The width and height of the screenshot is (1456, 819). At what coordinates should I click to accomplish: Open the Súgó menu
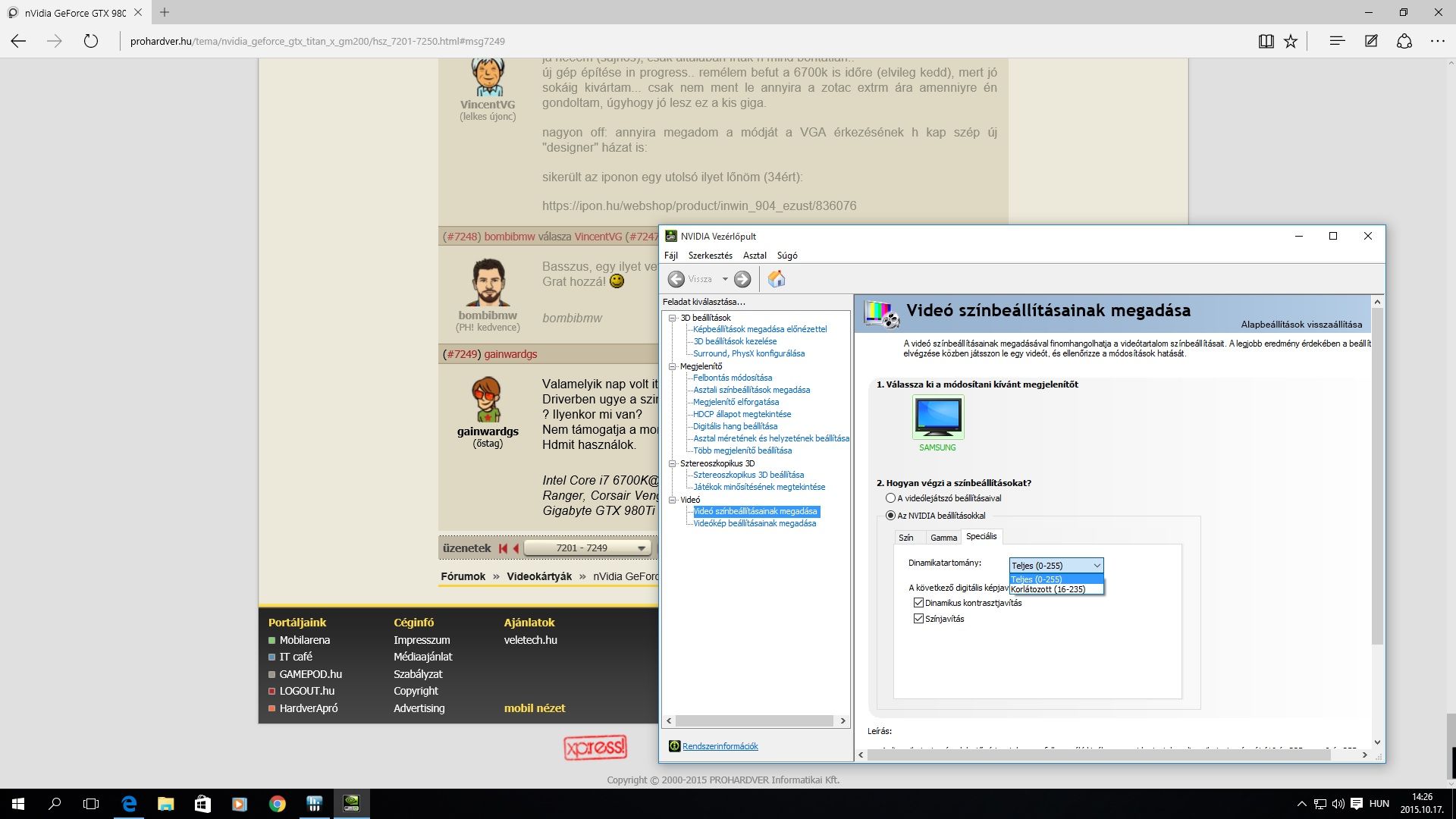click(x=787, y=256)
